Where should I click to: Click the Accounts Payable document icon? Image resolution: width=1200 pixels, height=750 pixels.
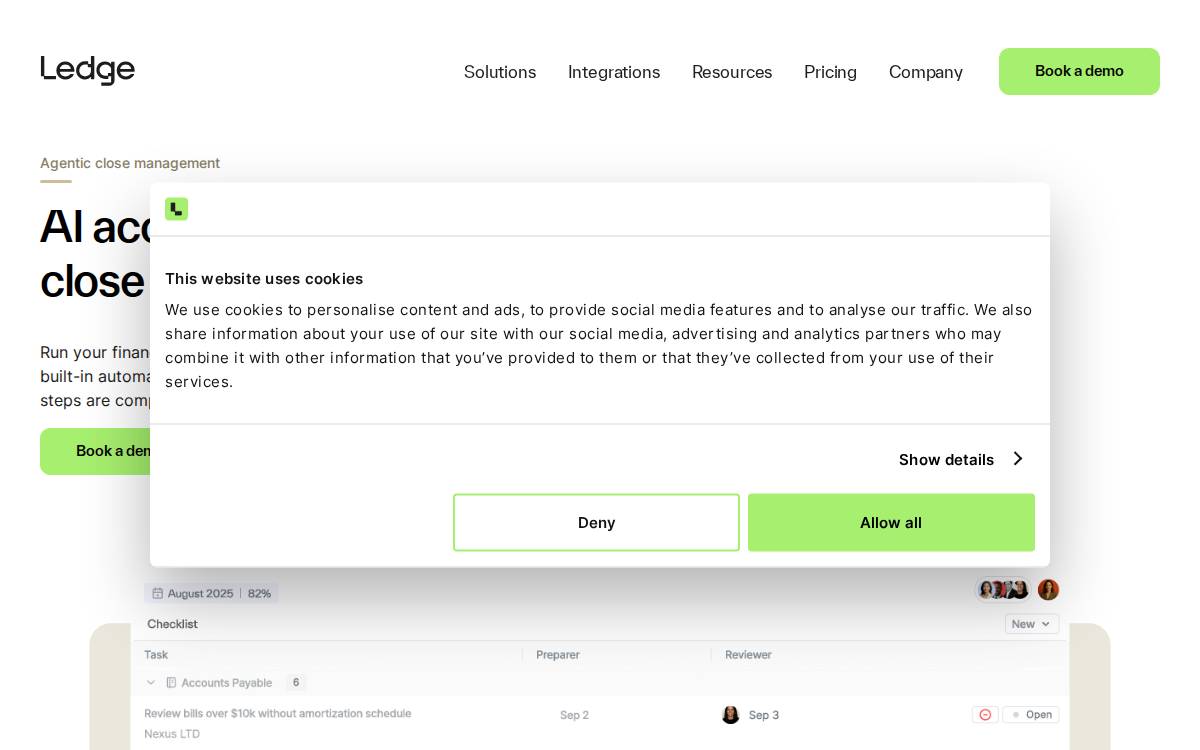[171, 683]
